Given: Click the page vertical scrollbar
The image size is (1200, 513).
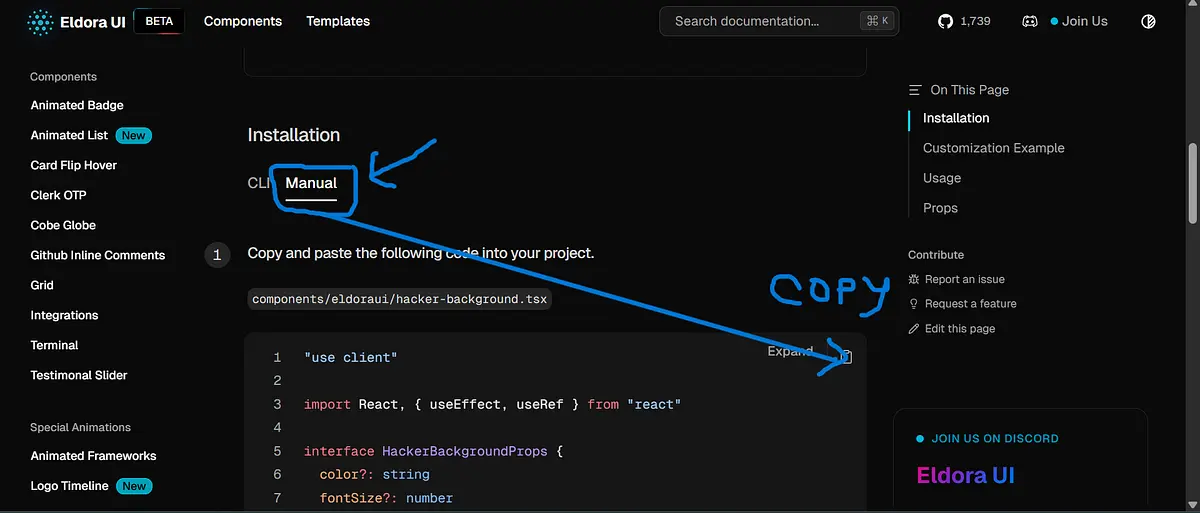Looking at the screenshot, I should point(1192,185).
